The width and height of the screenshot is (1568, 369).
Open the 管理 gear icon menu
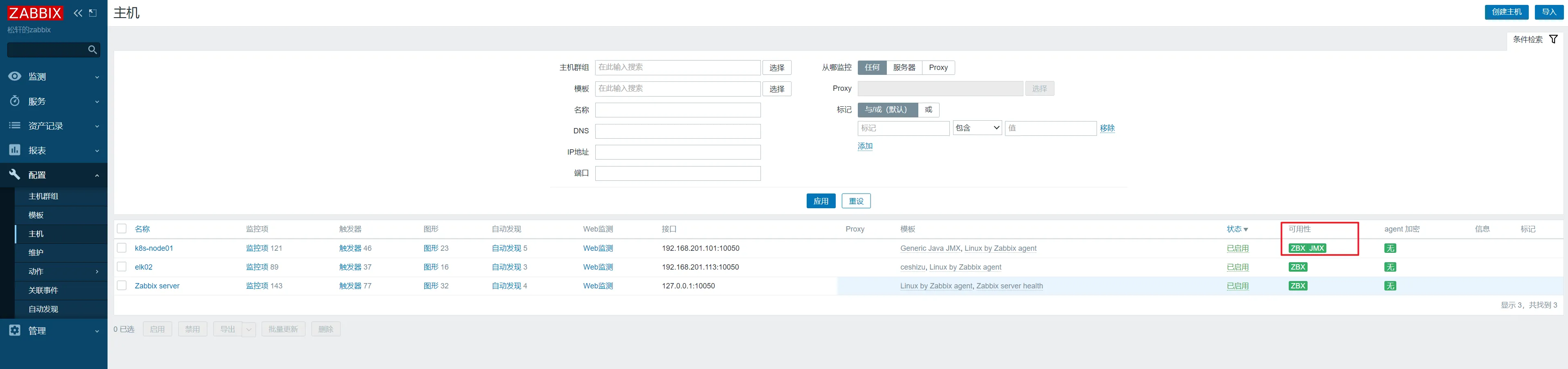[x=15, y=330]
